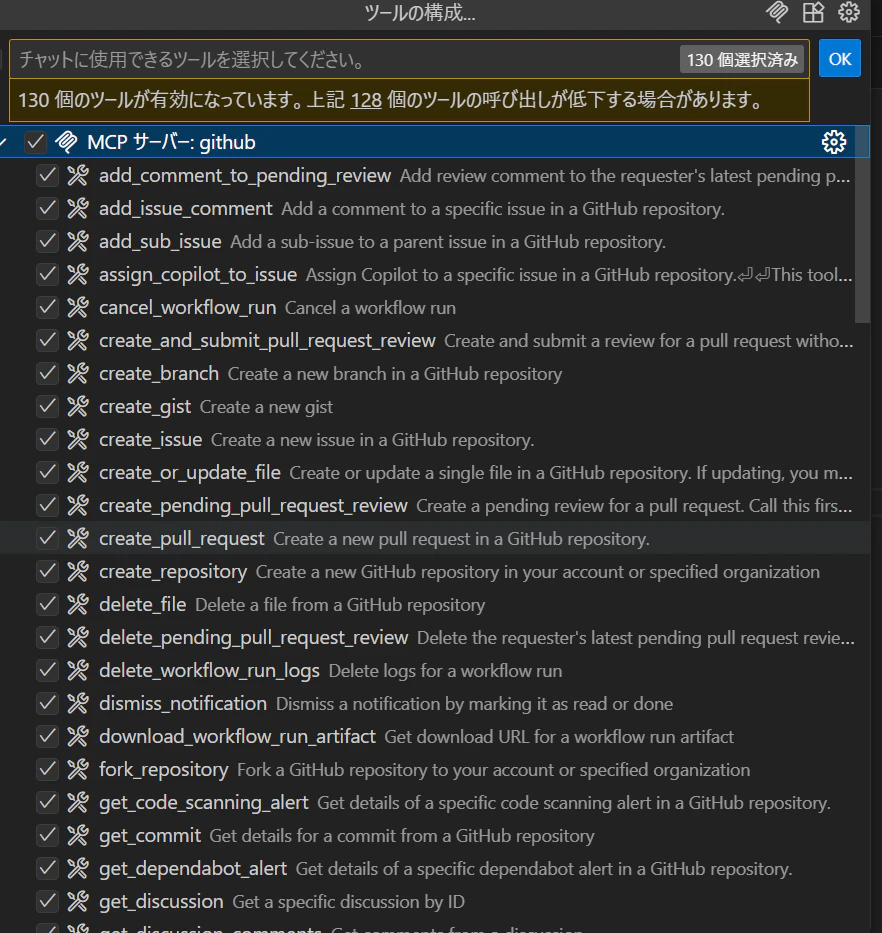Select the delete_file tool name
The width and height of the screenshot is (882, 933).
142,605
